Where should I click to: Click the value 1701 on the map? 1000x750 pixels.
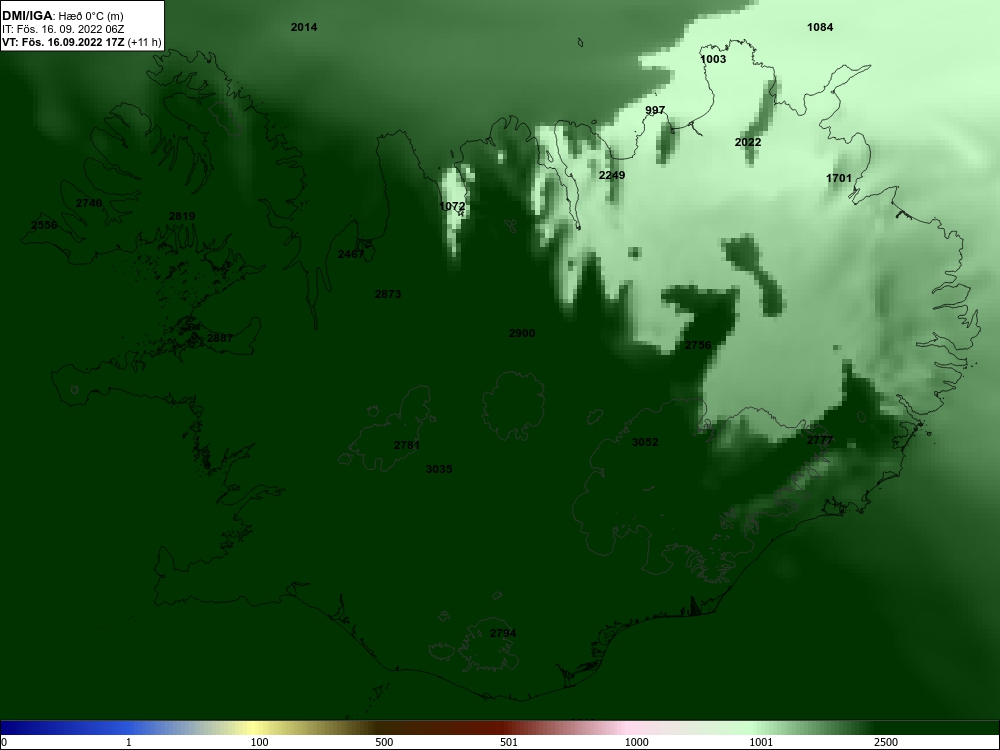(x=839, y=178)
